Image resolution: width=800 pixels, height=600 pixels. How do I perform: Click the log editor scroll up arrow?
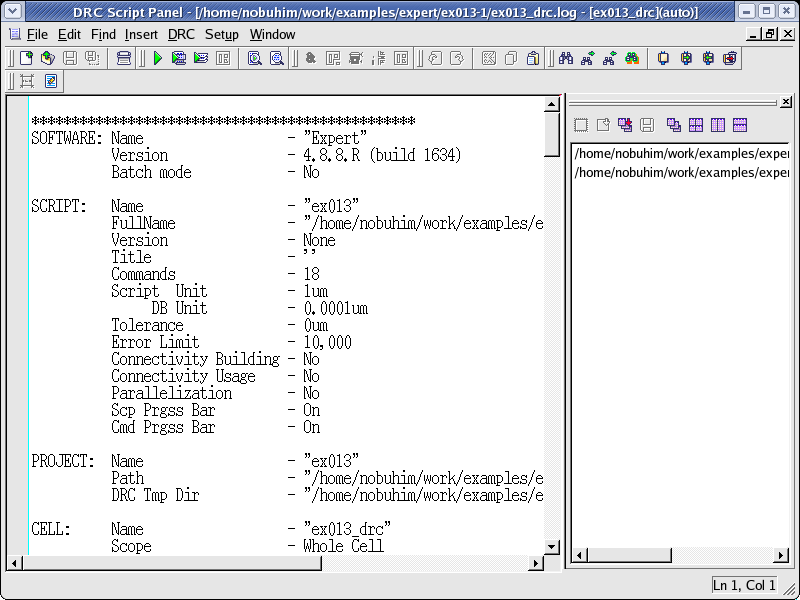tap(552, 105)
